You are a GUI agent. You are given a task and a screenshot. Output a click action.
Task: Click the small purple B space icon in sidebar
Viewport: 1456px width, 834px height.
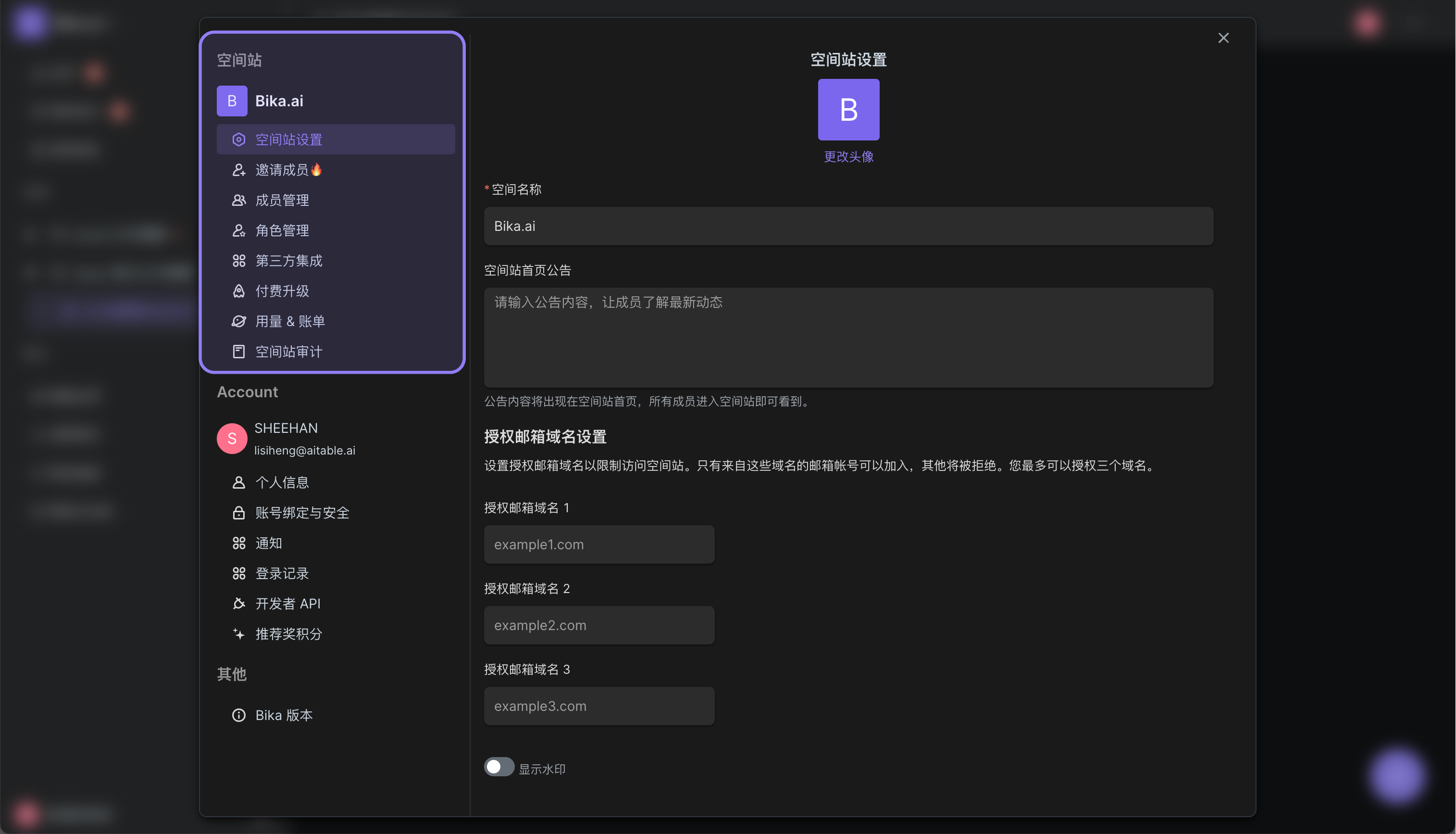[x=232, y=101]
